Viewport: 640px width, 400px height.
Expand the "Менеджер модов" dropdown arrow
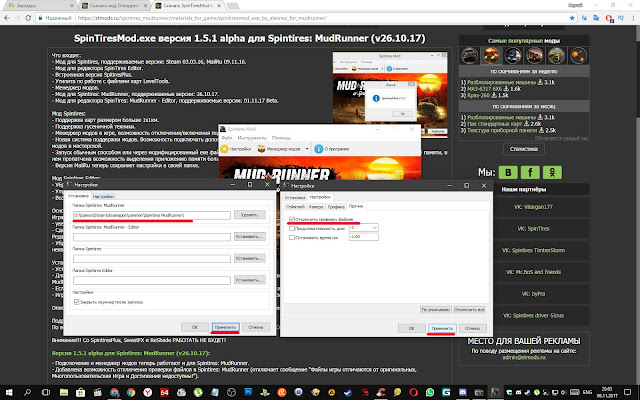coord(307,149)
